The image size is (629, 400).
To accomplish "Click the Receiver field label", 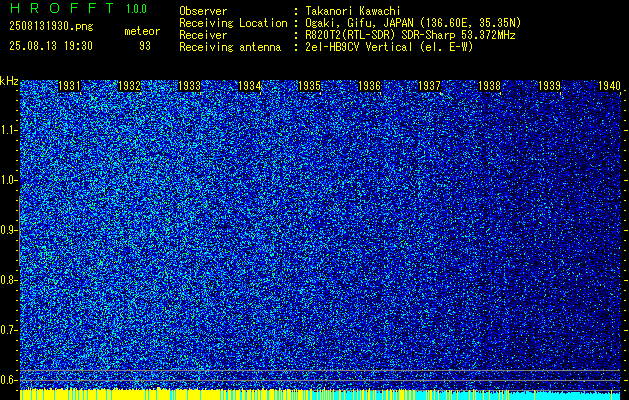I will 203,35.
